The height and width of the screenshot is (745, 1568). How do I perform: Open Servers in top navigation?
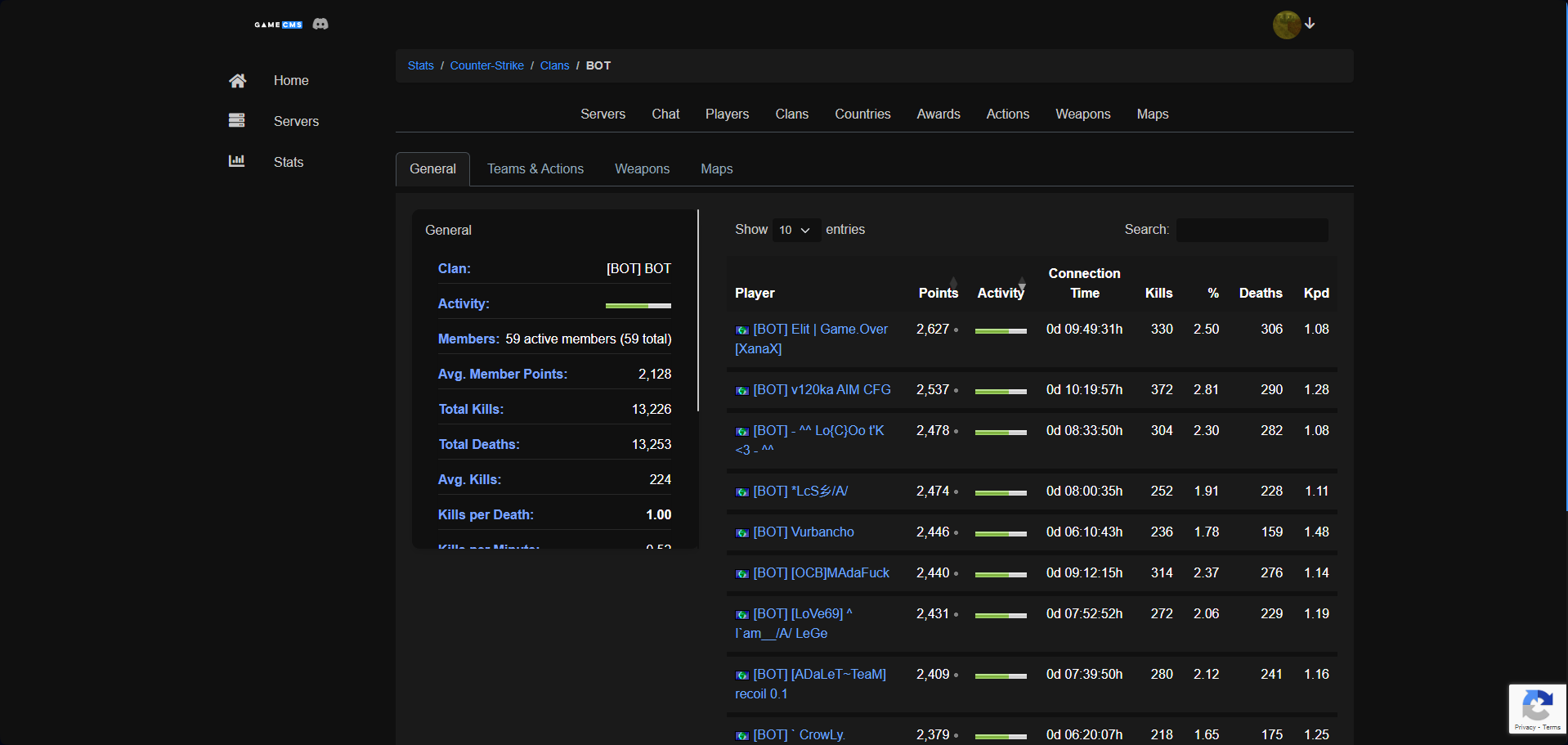pyautogui.click(x=603, y=114)
